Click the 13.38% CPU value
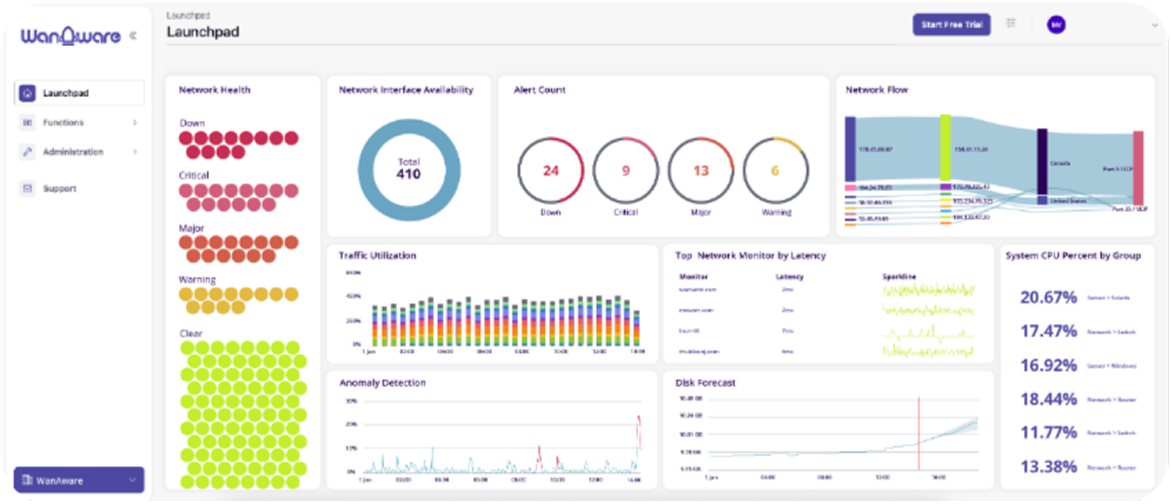This screenshot has height=504, width=1171. coord(1049,467)
